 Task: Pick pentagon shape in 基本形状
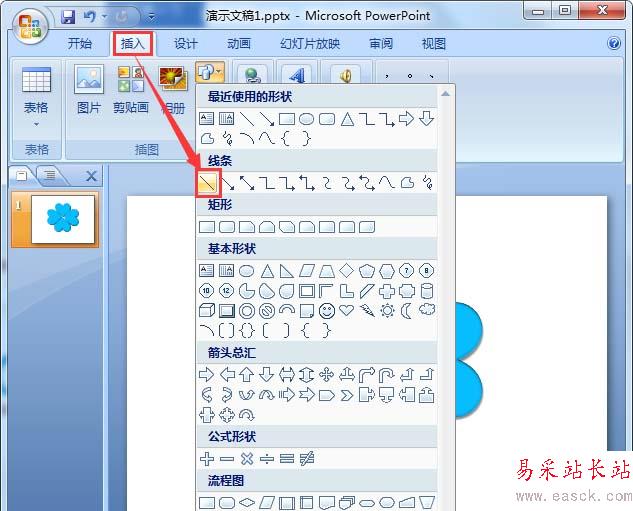tap(367, 271)
